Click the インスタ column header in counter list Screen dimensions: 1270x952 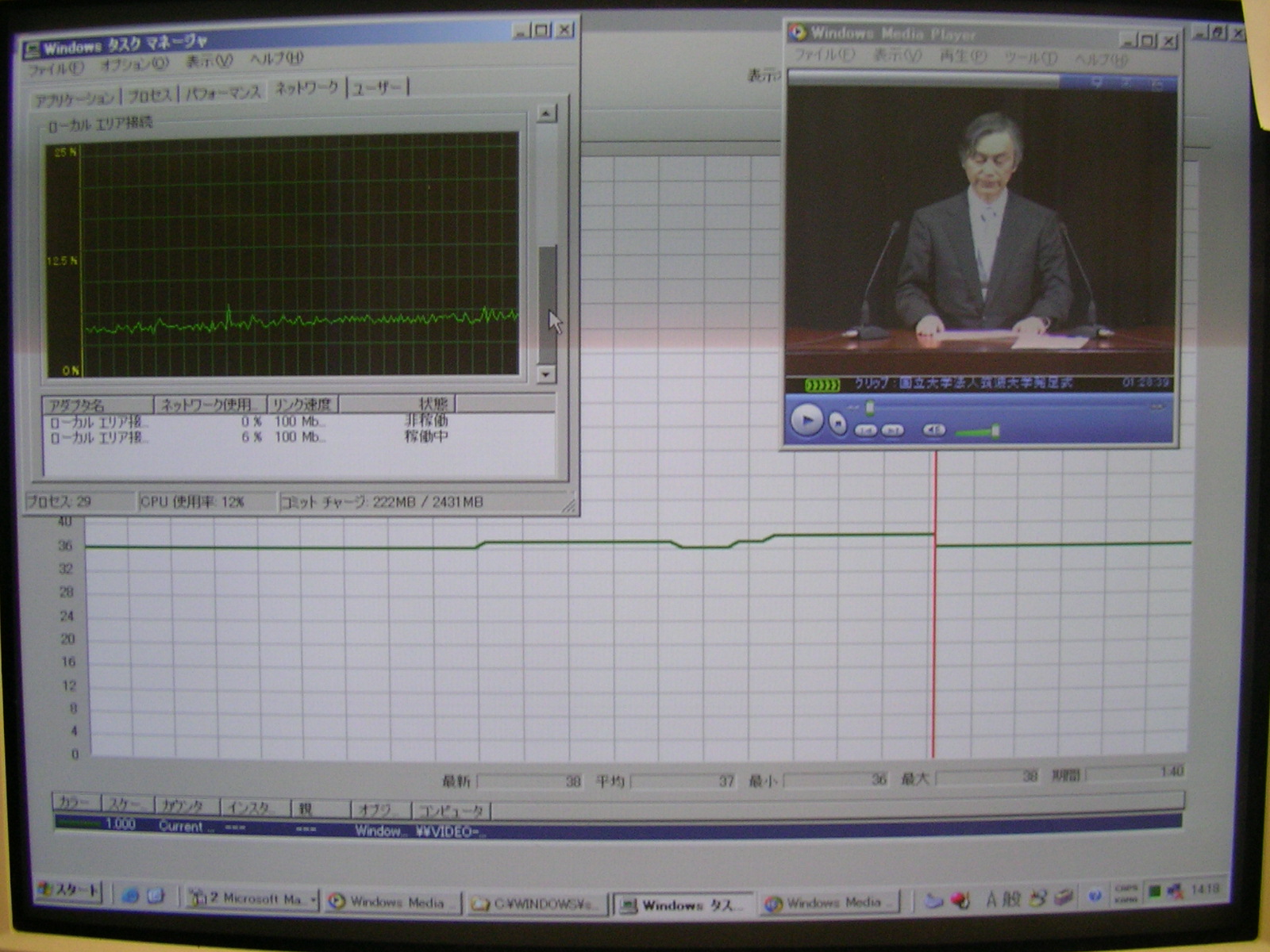tap(254, 807)
